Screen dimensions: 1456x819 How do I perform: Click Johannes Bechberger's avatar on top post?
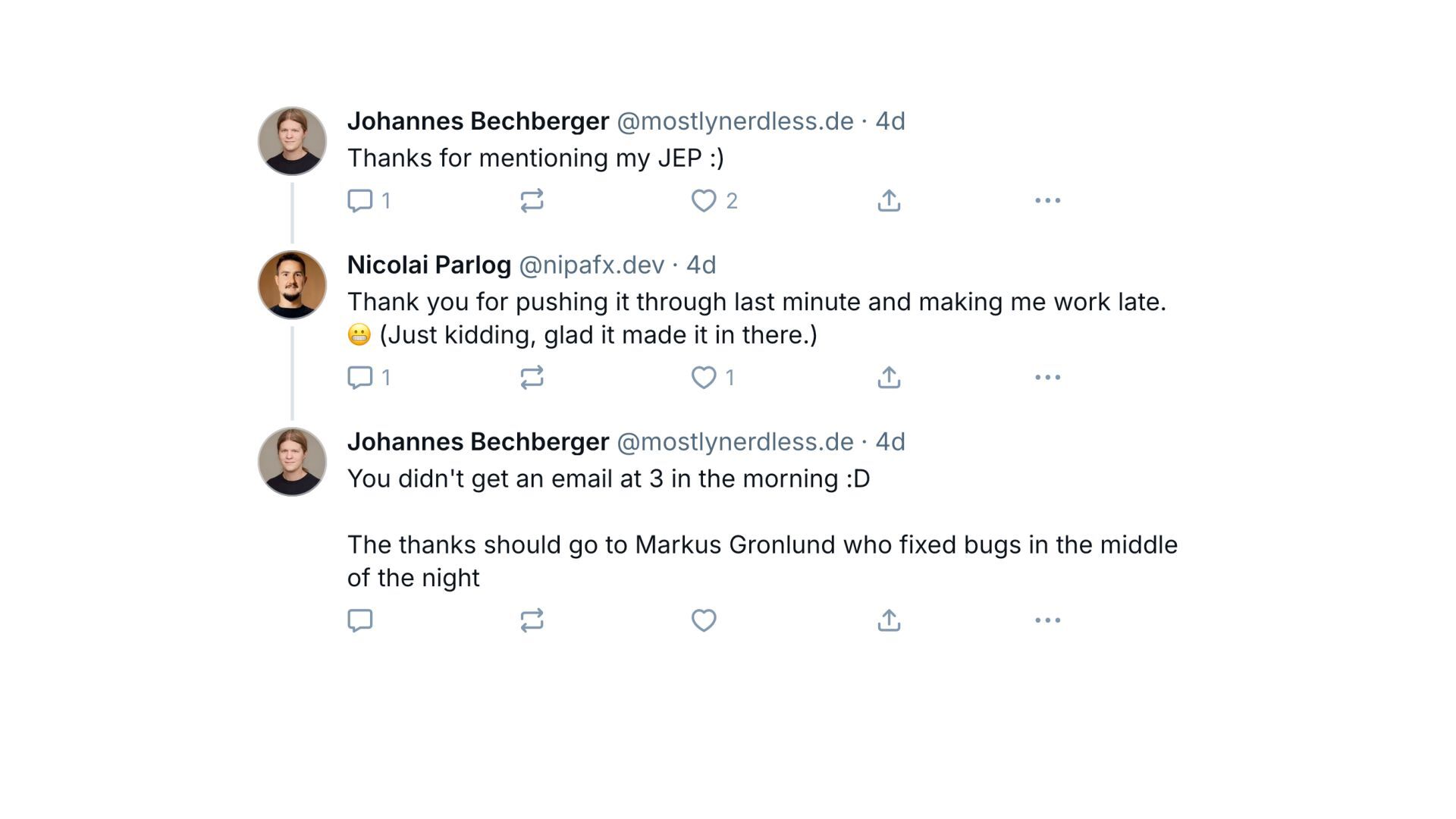point(292,141)
